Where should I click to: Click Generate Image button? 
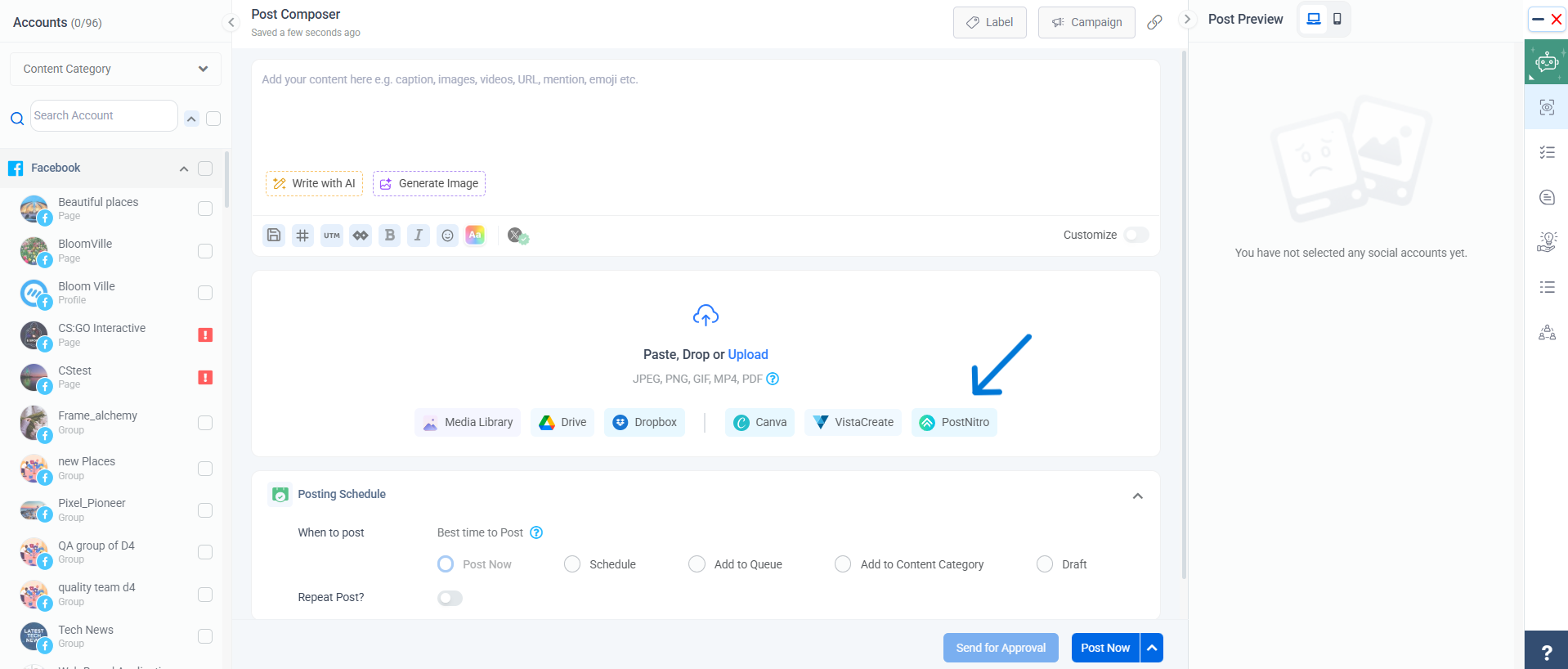pyautogui.click(x=429, y=183)
